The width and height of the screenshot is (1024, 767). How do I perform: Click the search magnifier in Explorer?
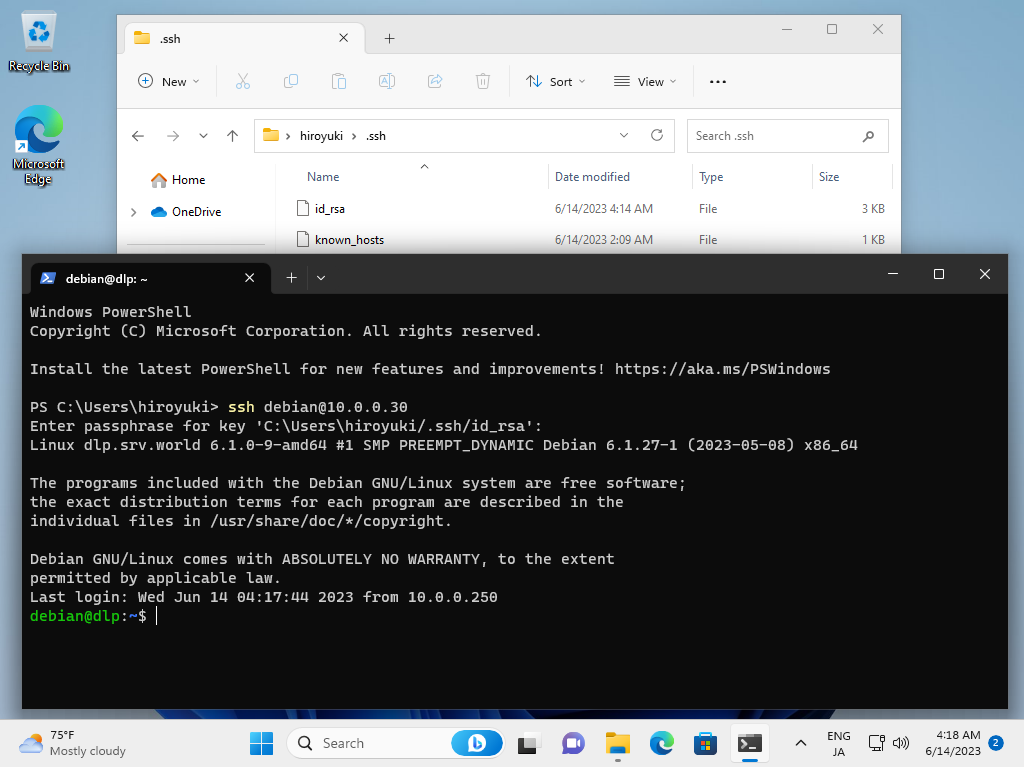pos(868,136)
